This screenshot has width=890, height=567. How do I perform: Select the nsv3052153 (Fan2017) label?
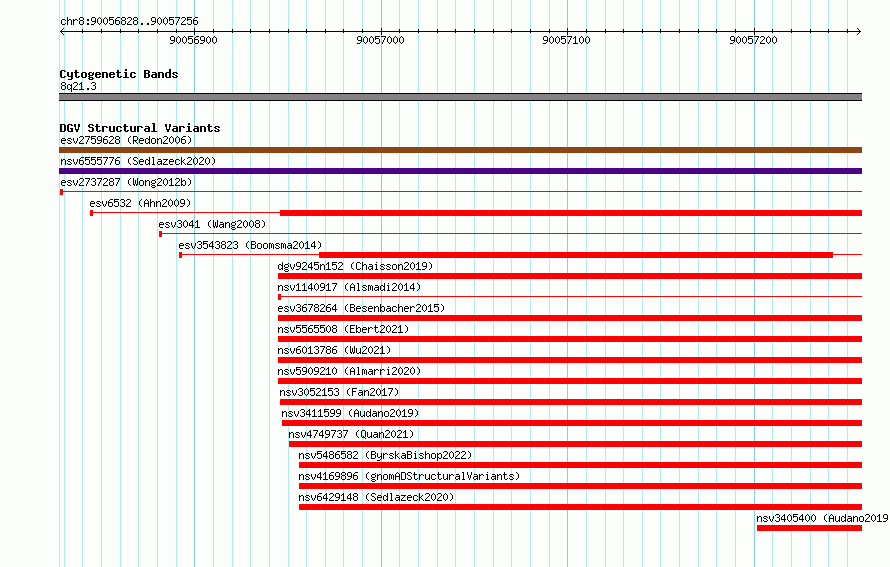coord(339,392)
